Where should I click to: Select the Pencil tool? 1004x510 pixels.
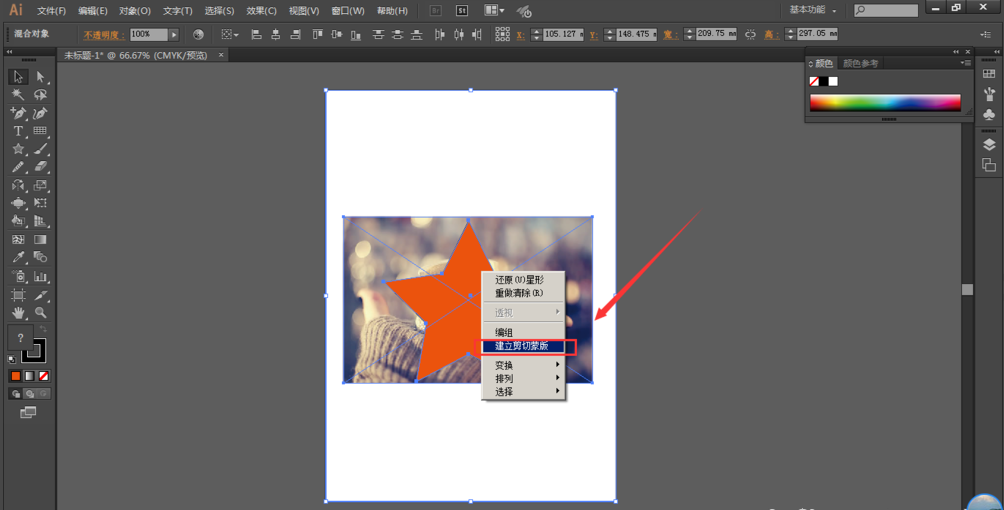18,167
